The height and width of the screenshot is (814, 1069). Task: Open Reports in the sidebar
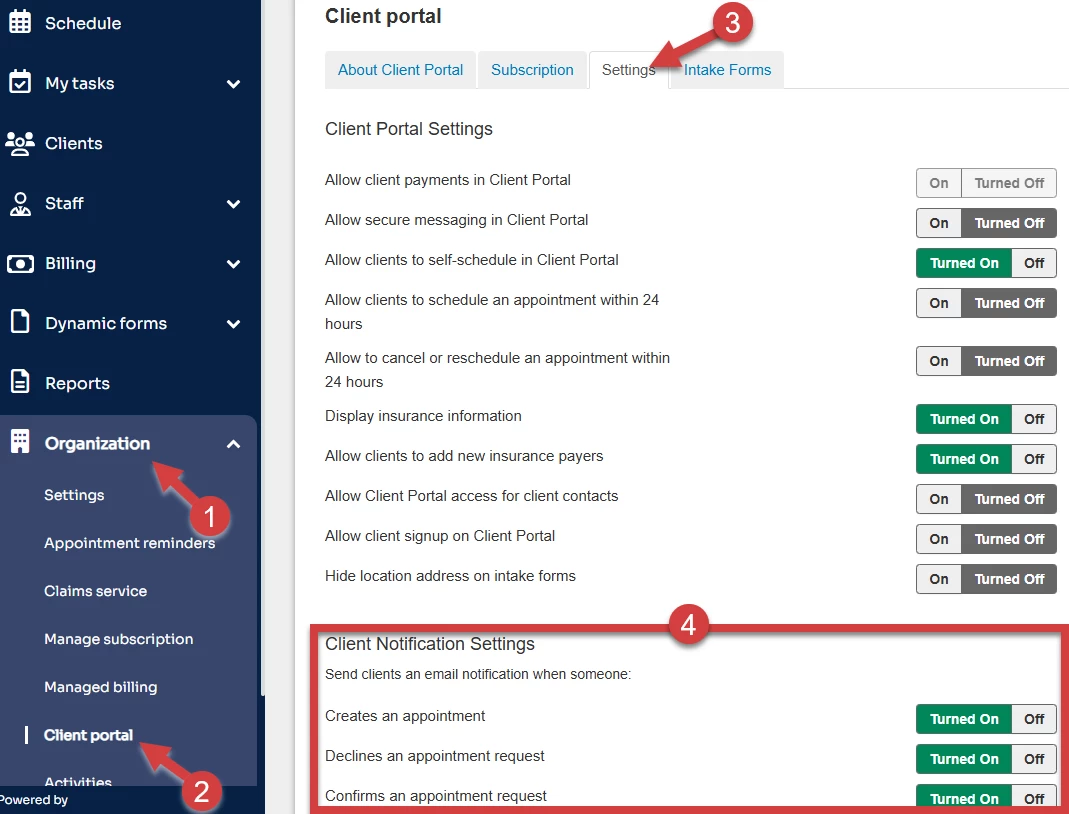(77, 383)
